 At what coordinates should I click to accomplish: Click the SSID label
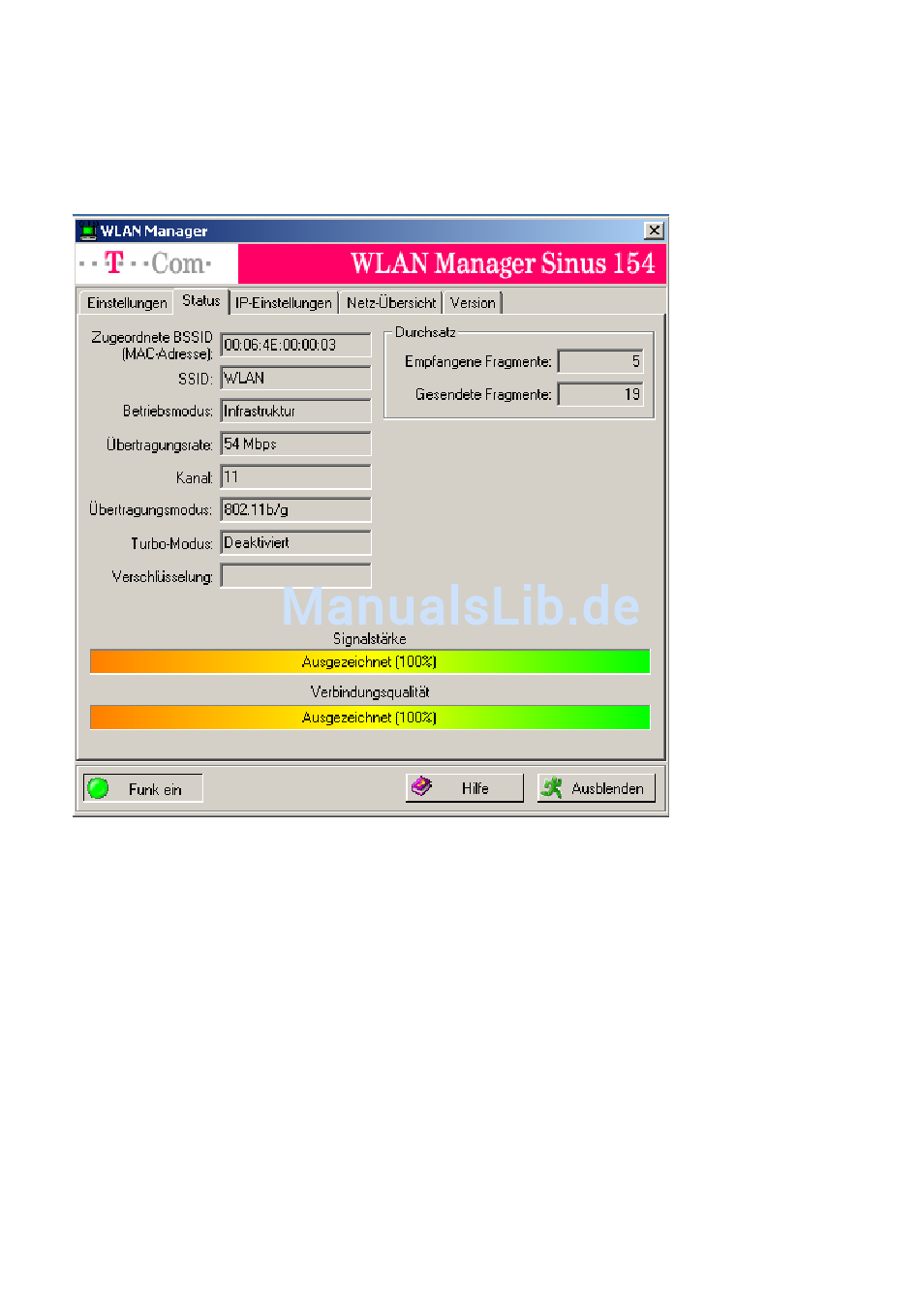[195, 379]
